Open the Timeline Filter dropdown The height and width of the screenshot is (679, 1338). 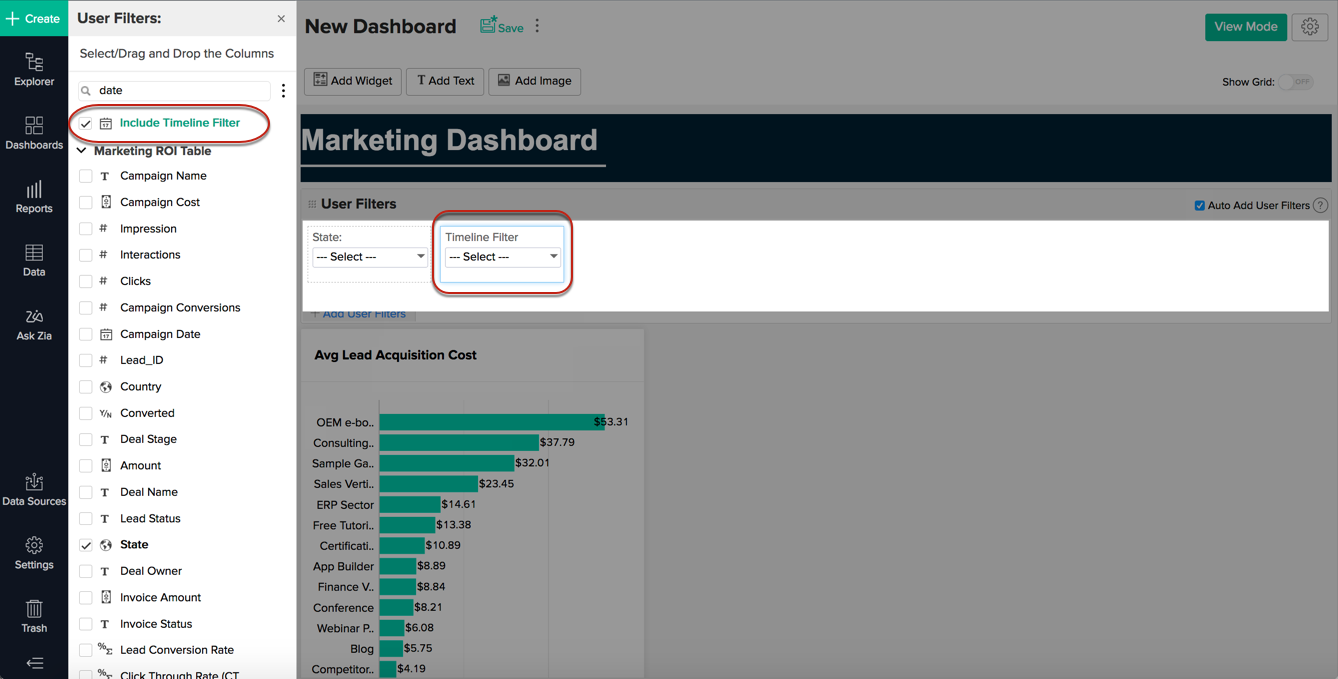click(502, 257)
